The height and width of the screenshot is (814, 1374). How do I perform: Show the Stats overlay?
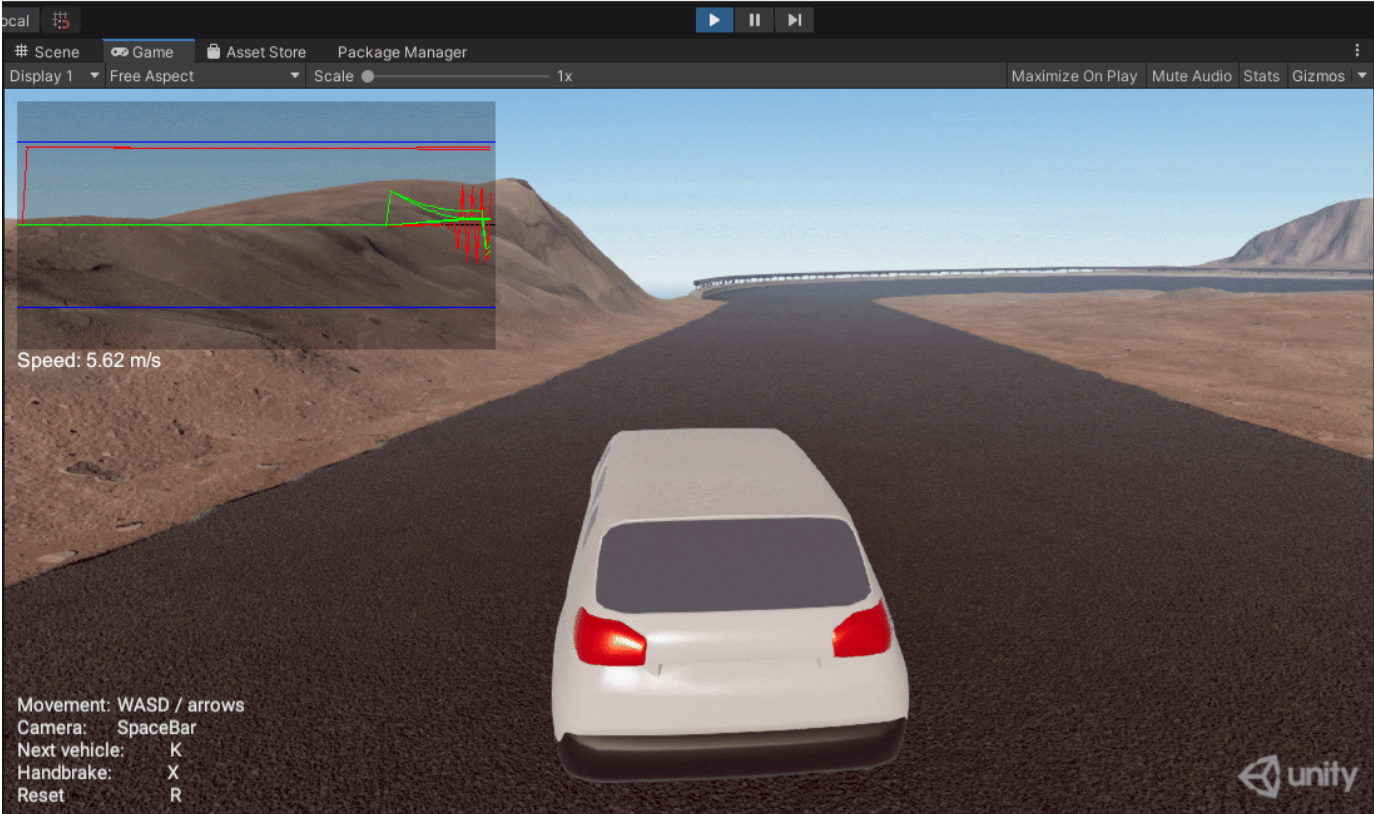point(1261,75)
